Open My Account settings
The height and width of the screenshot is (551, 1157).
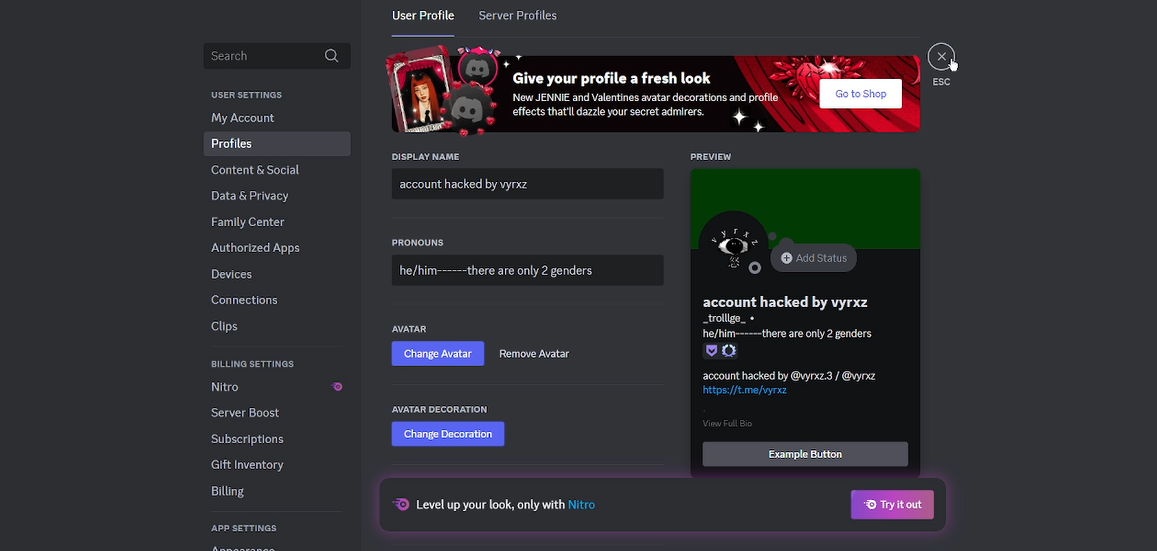tap(242, 118)
